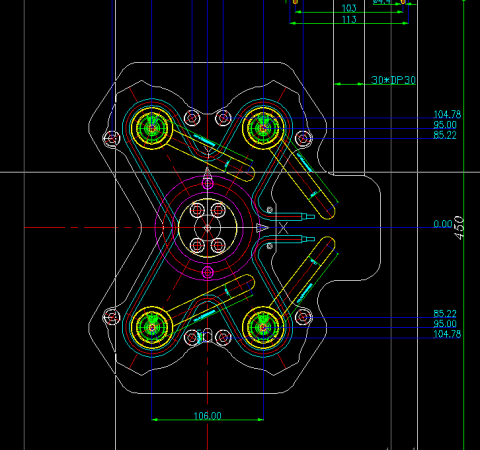Pick the lower 104.78 ordinate label
Screen dimensions: 480x450
(x=447, y=334)
